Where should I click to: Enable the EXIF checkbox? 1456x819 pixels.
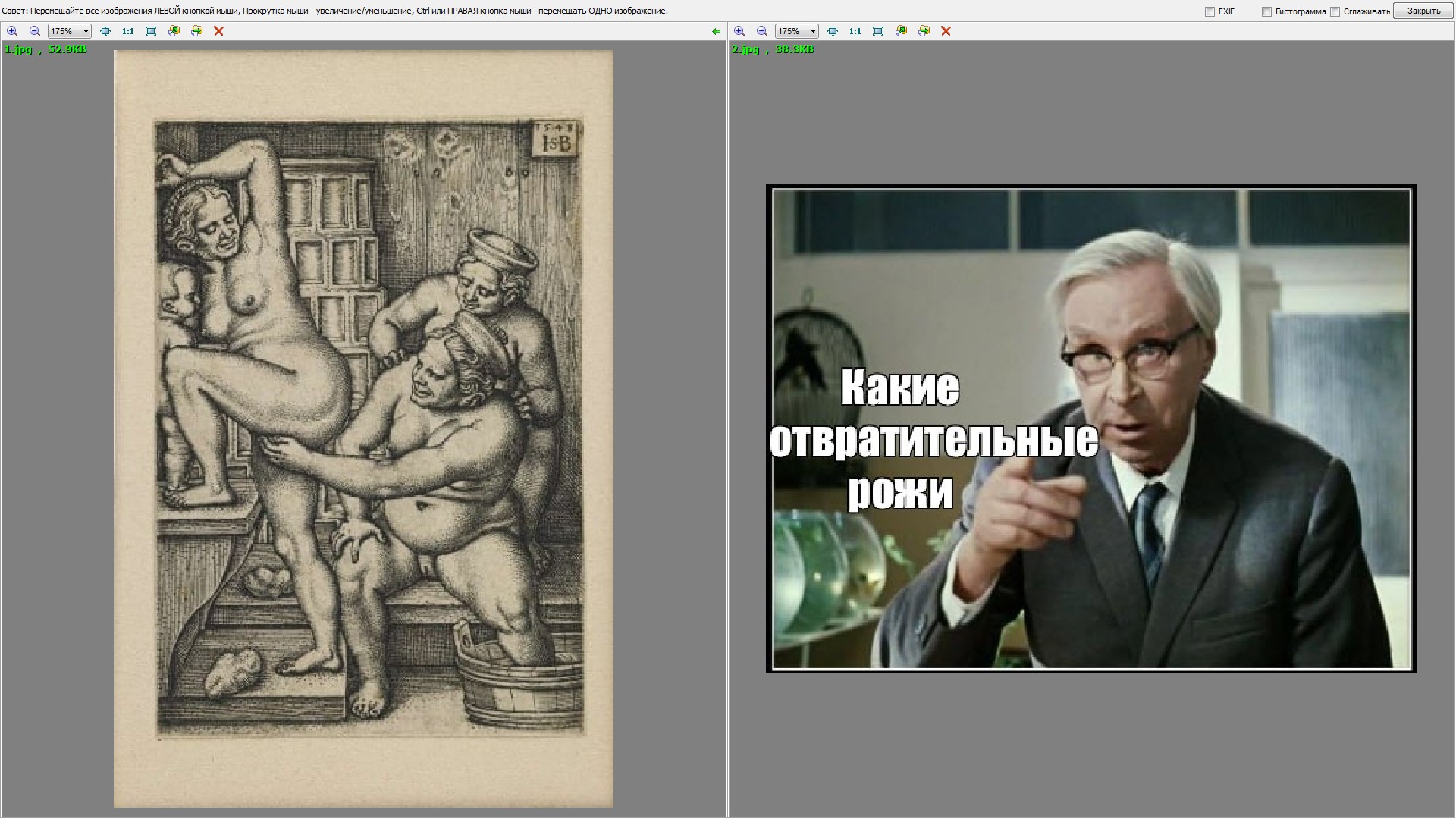coord(1210,11)
